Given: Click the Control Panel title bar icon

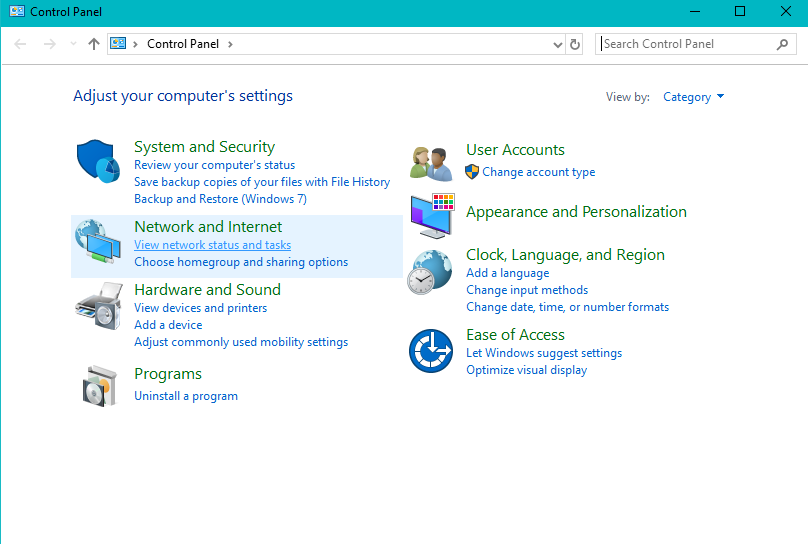Looking at the screenshot, I should tap(17, 11).
